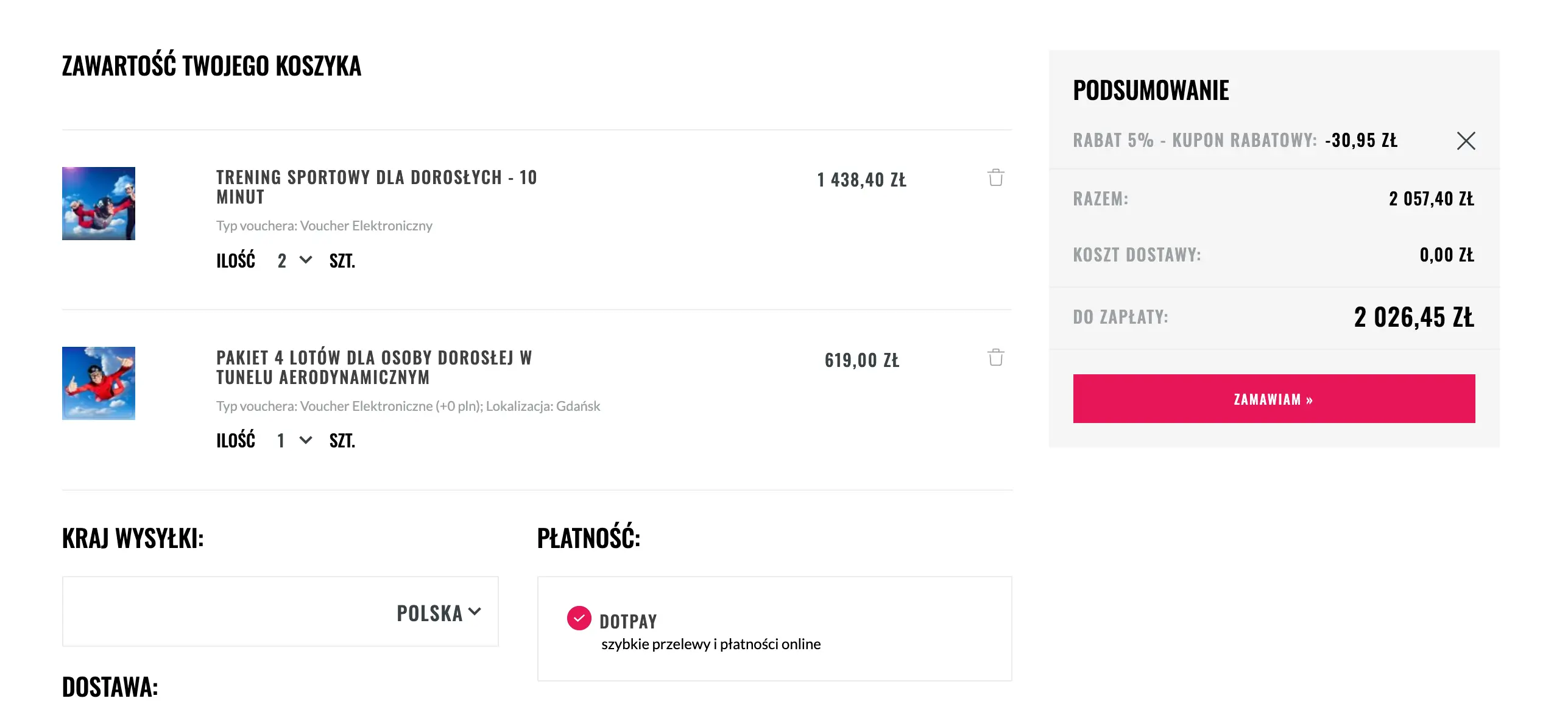Open quantity dropdown for Trening Sportowy
The width and height of the screenshot is (1568, 701).
[x=294, y=261]
